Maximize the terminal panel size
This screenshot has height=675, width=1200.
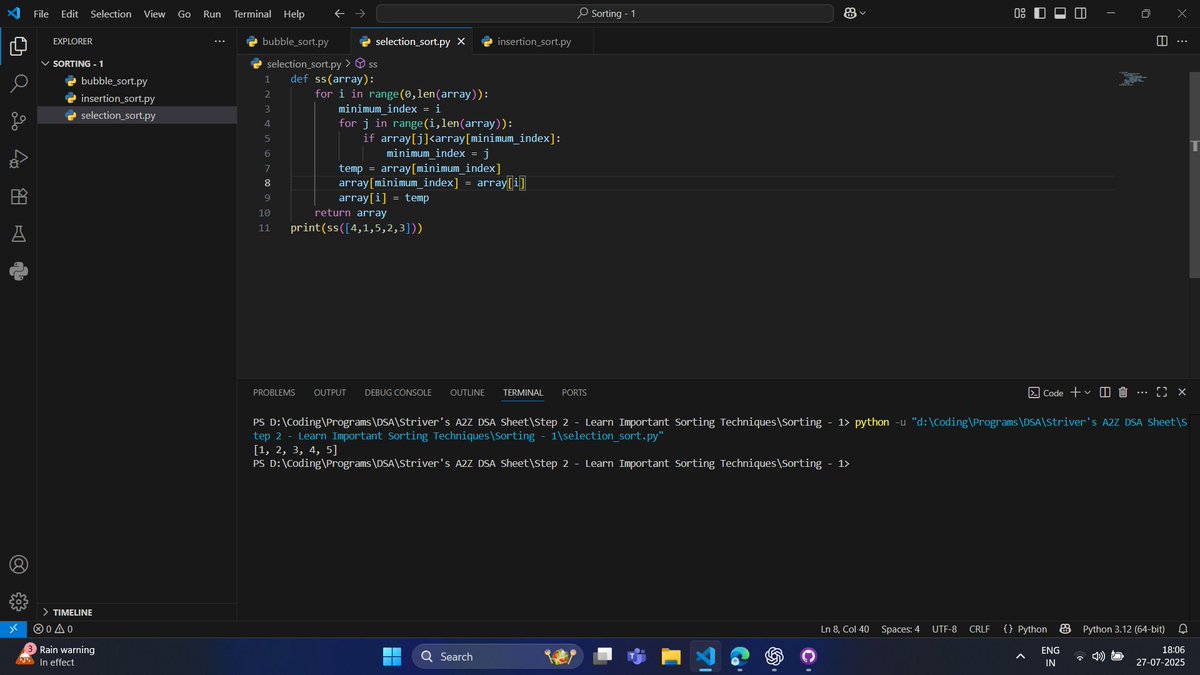pos(1162,393)
